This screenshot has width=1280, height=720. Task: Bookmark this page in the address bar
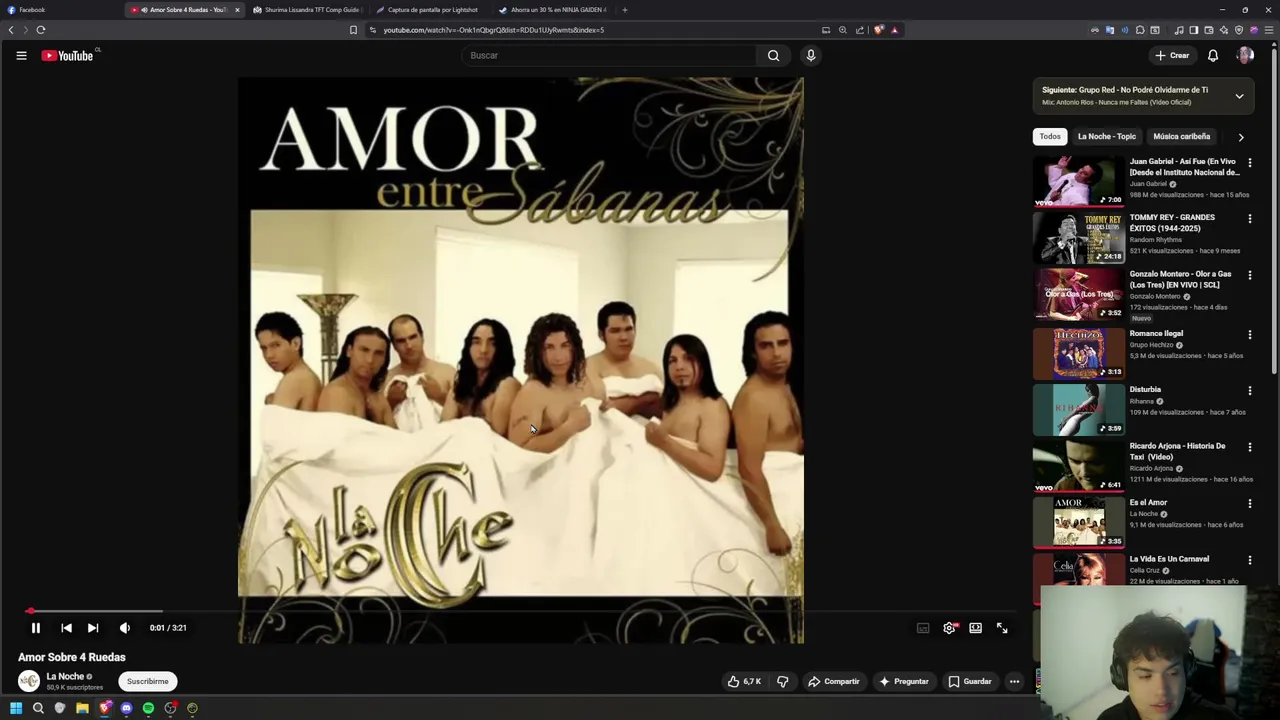pyautogui.click(x=353, y=30)
